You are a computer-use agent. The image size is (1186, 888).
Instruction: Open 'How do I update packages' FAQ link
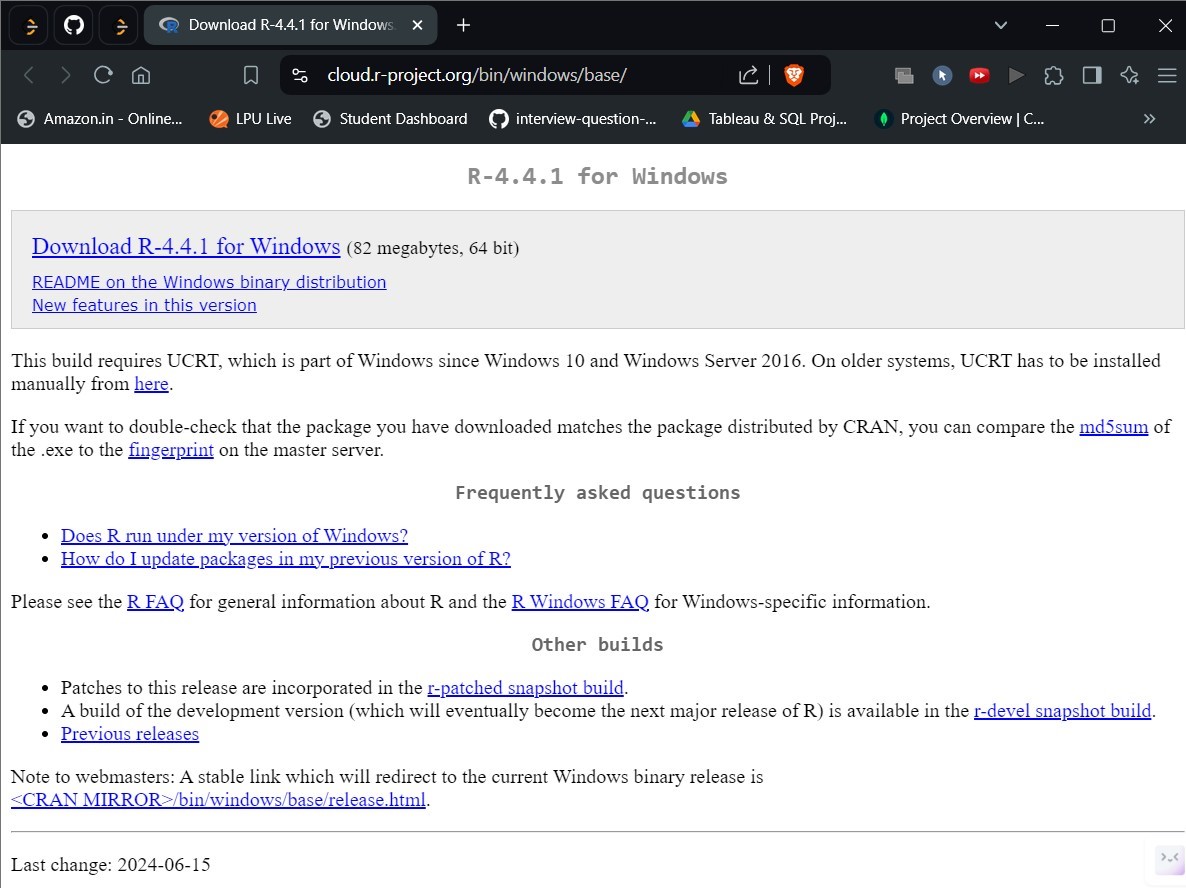286,559
